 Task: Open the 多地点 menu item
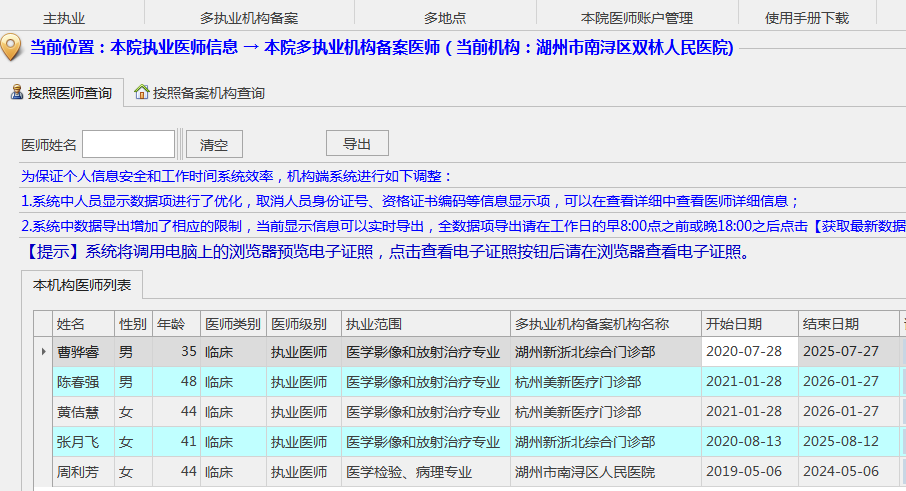pos(445,18)
